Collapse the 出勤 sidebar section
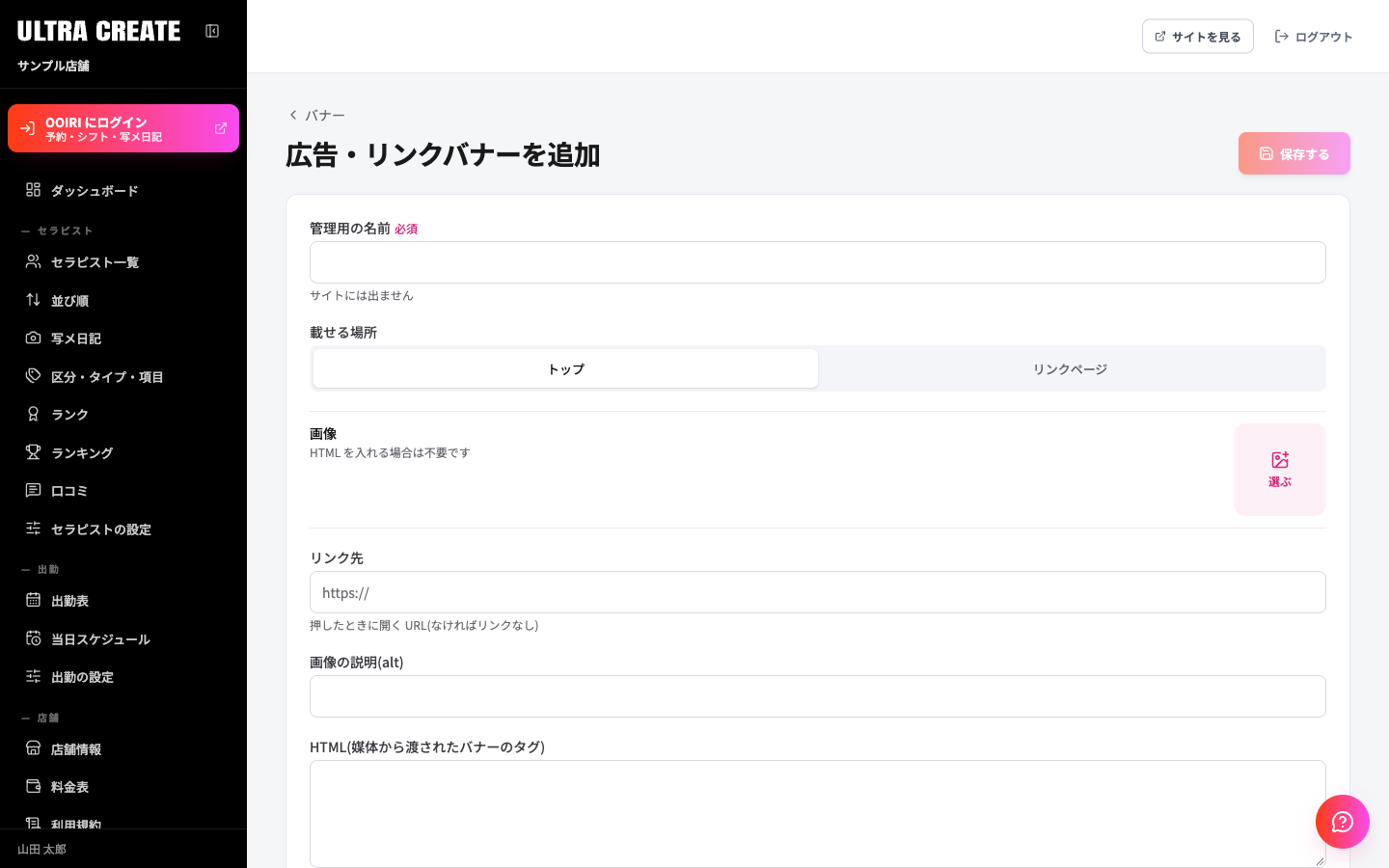Viewport: 1389px width, 868px height. (41, 569)
